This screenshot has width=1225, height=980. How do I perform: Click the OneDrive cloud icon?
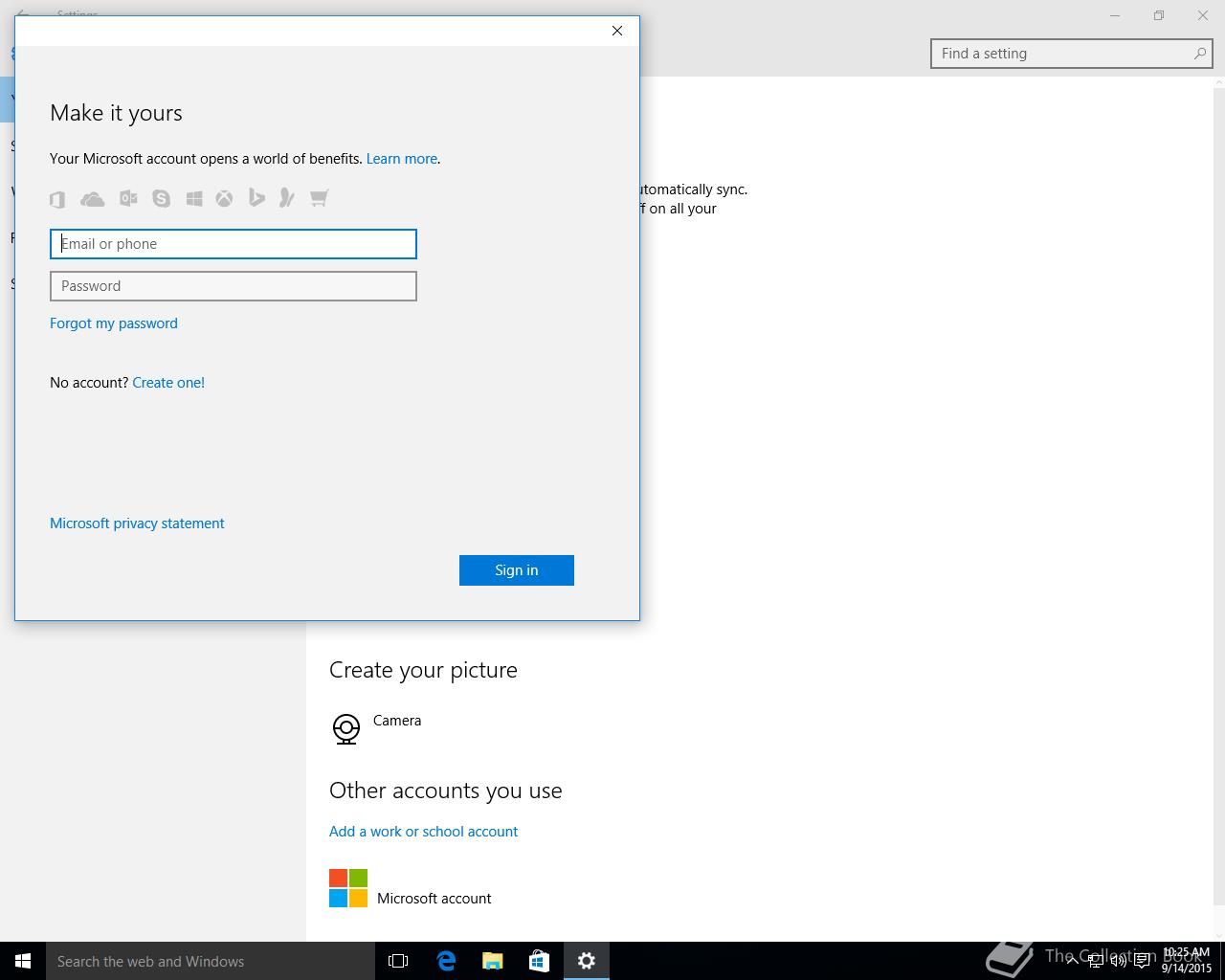tap(93, 198)
